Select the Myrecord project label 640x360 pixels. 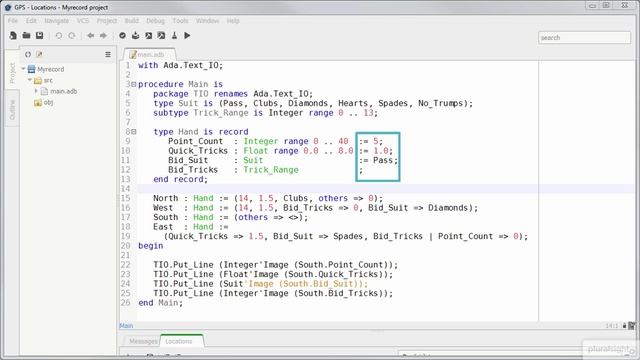click(51, 69)
